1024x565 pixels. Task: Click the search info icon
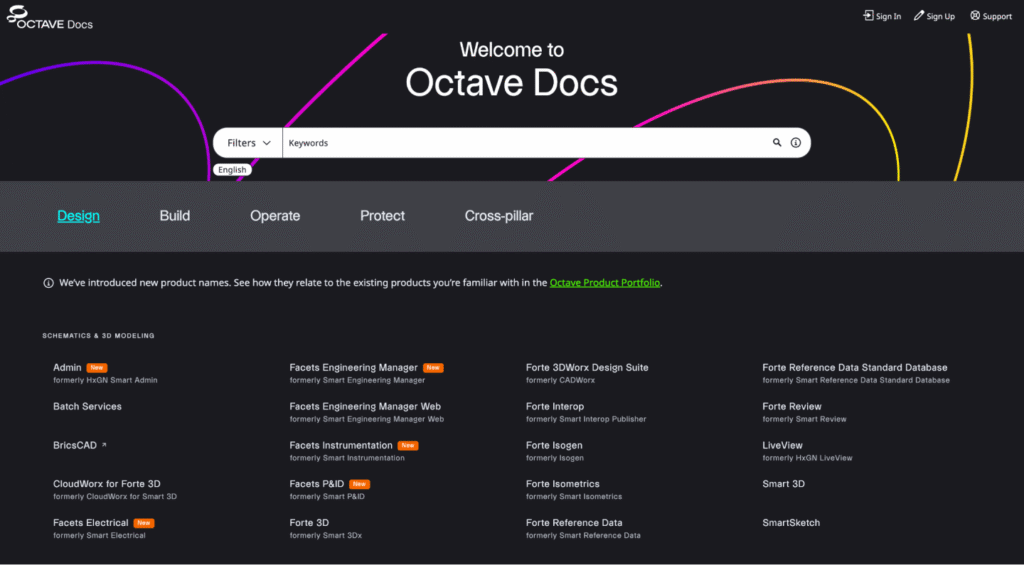coord(795,142)
